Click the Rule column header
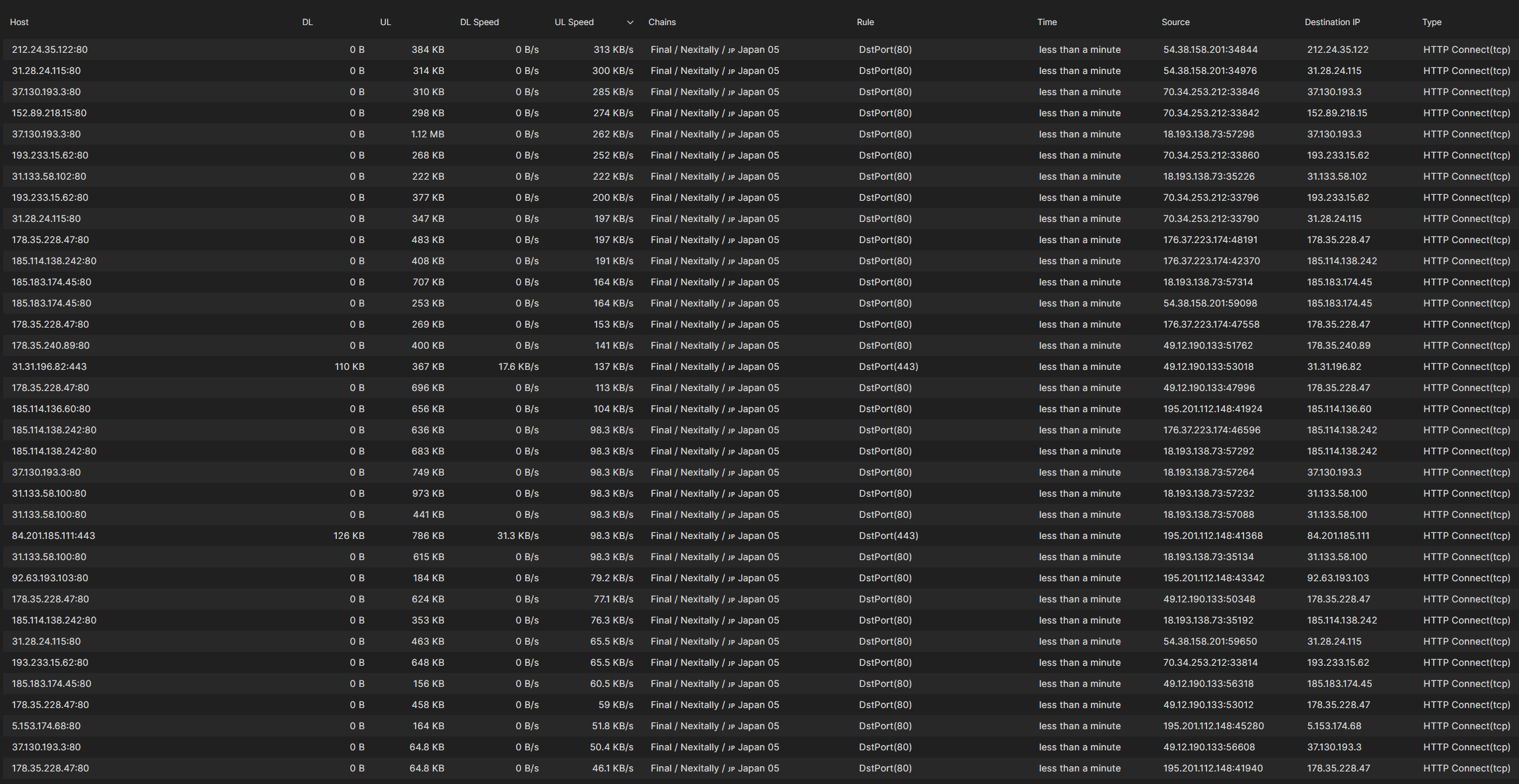1519x784 pixels. click(x=865, y=22)
